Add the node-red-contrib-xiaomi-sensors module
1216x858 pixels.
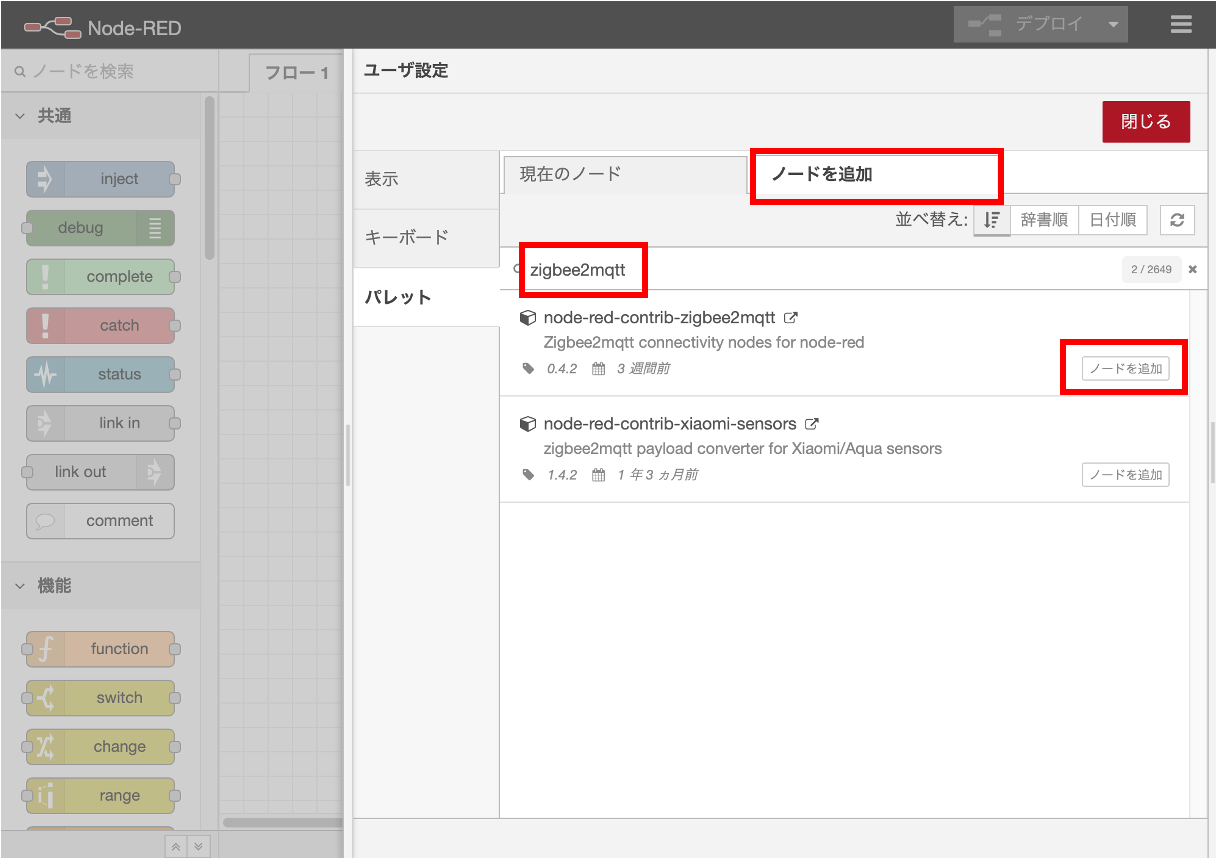point(1125,475)
